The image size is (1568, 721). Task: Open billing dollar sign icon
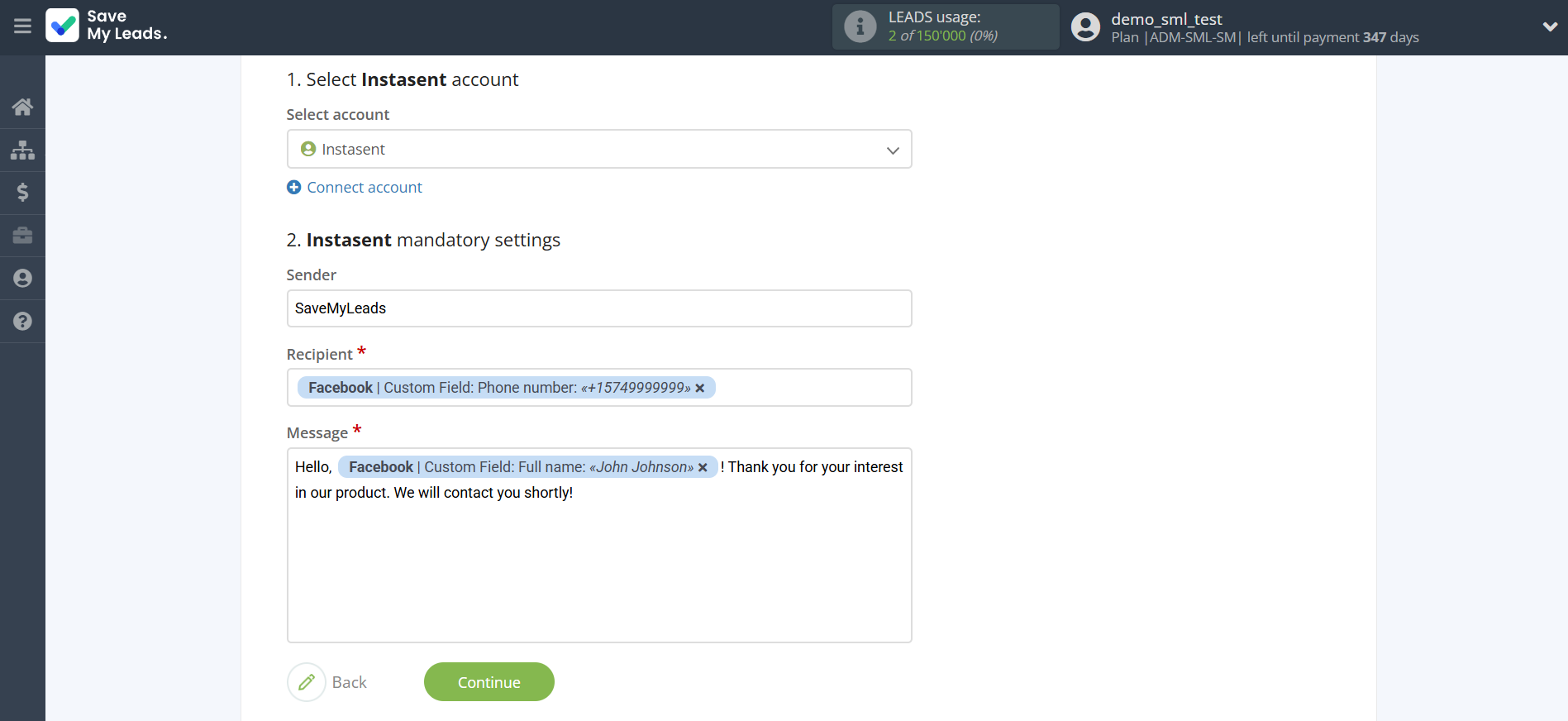(x=22, y=193)
